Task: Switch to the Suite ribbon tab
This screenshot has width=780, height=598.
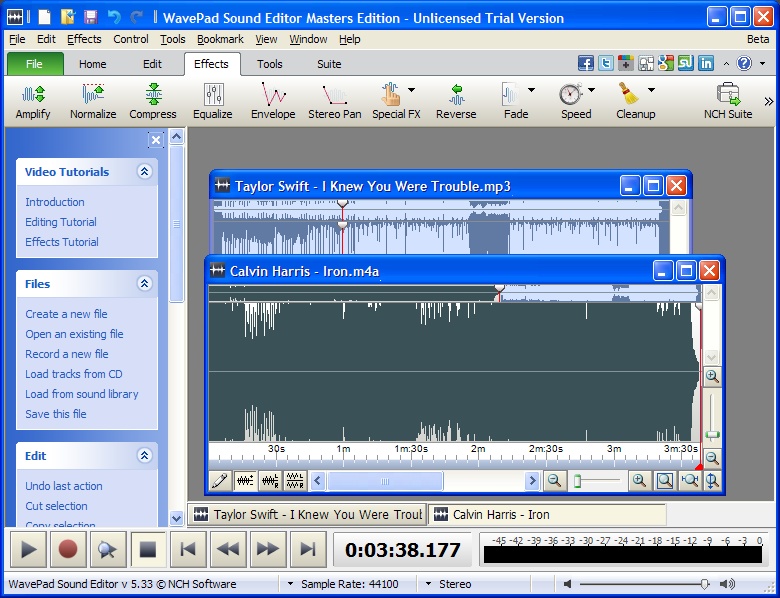Action: tap(329, 64)
